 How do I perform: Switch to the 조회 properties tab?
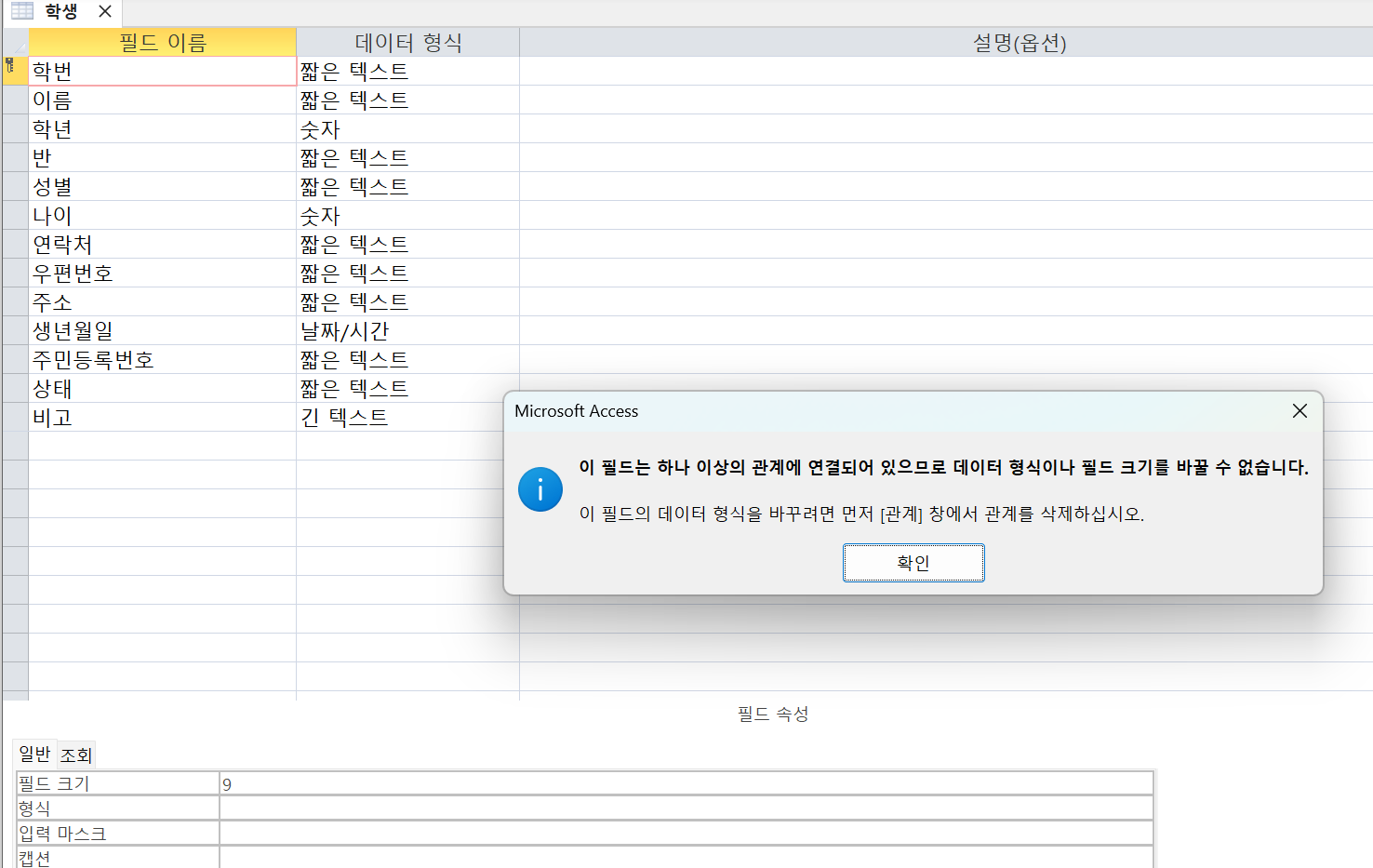pos(76,754)
